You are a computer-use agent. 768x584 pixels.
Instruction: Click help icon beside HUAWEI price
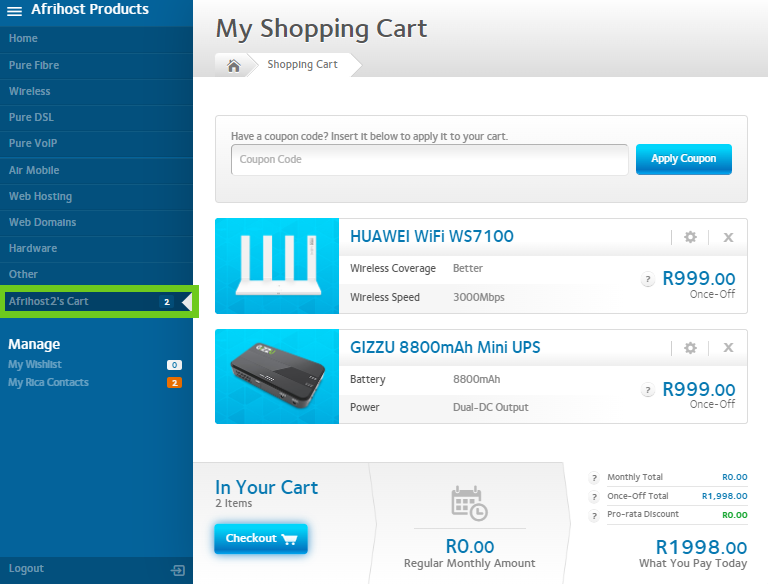click(648, 280)
